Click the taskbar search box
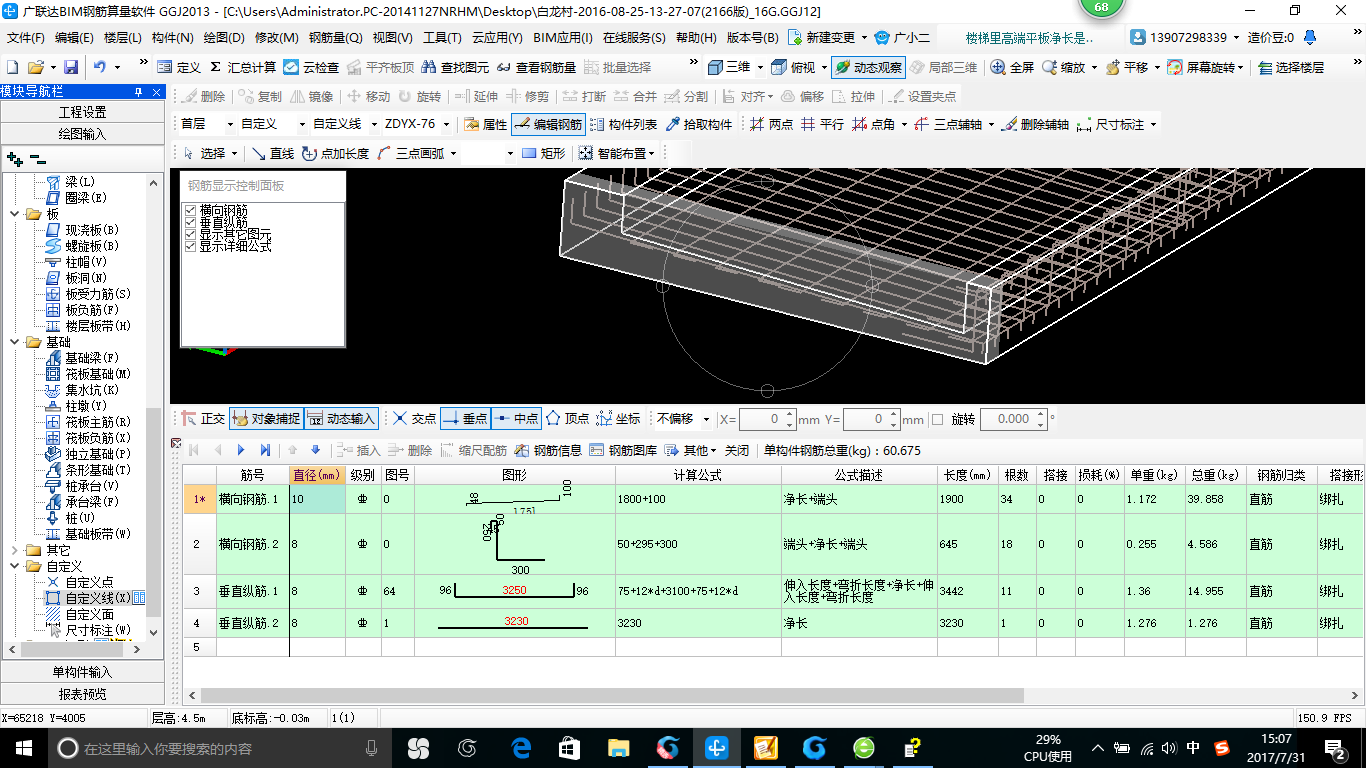This screenshot has width=1366, height=768. pyautogui.click(x=220, y=747)
